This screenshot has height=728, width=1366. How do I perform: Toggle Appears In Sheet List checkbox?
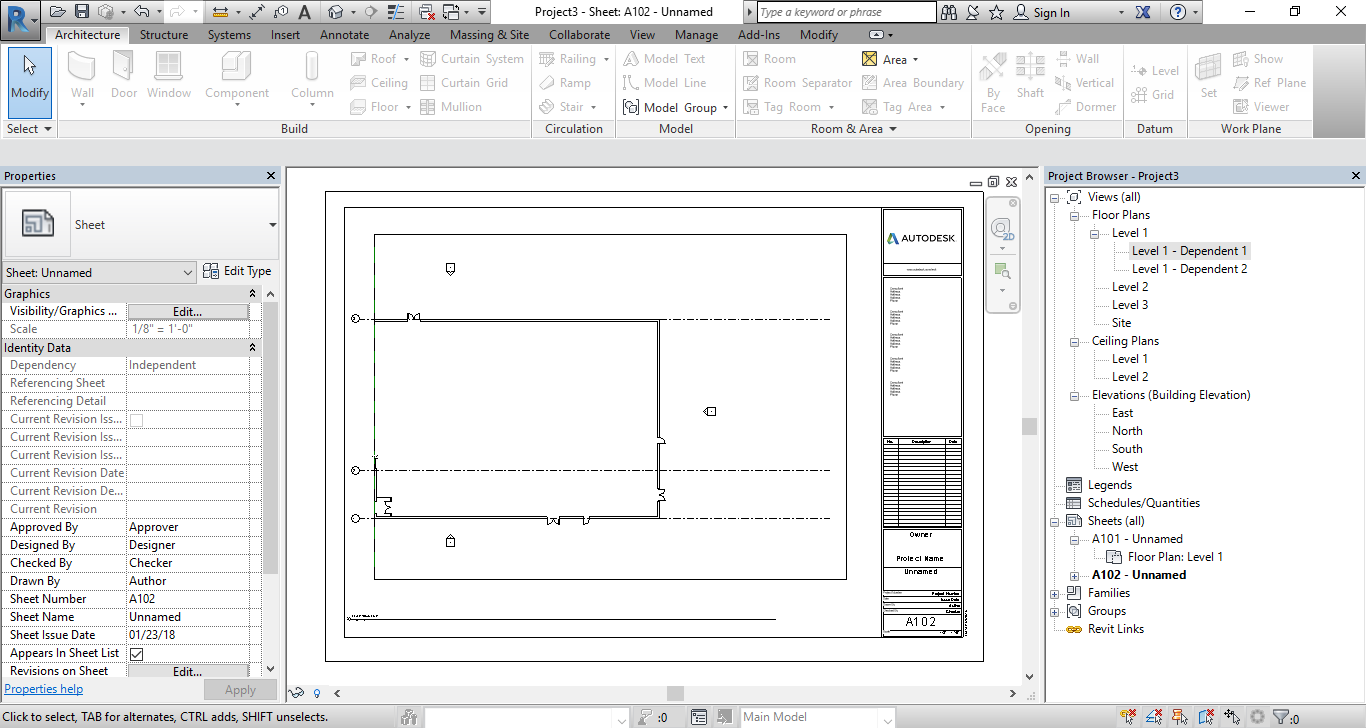[136, 654]
